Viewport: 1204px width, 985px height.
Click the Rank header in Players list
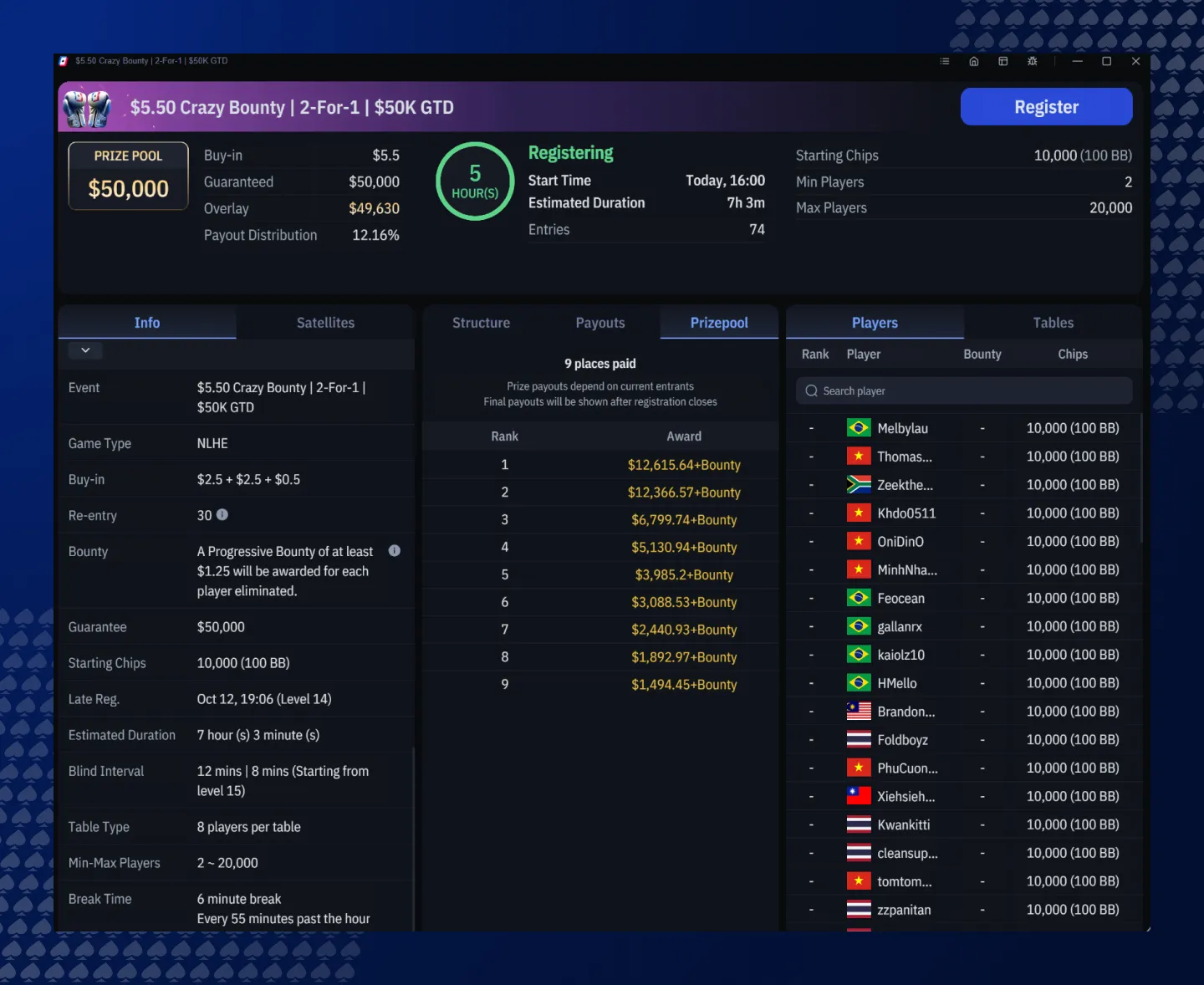tap(815, 355)
